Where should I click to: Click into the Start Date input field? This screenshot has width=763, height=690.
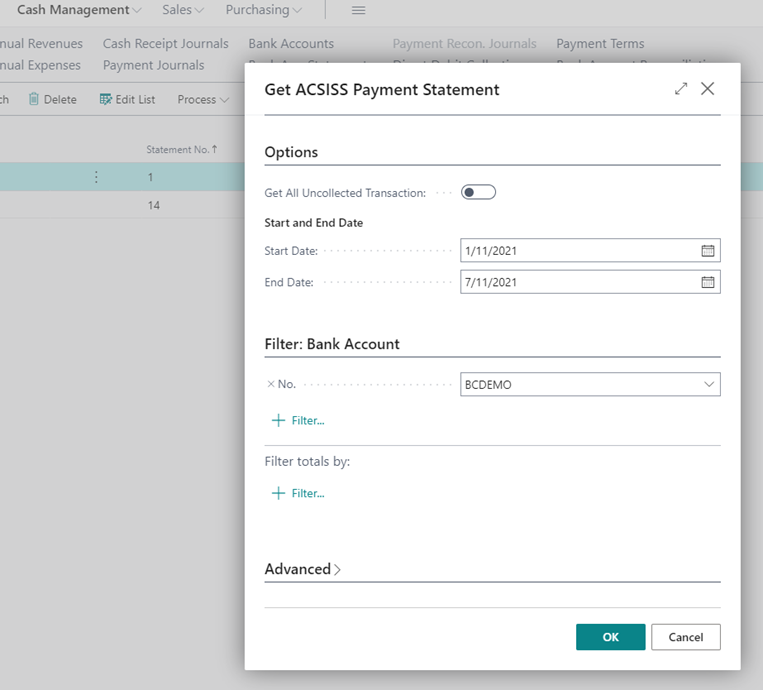(578, 251)
